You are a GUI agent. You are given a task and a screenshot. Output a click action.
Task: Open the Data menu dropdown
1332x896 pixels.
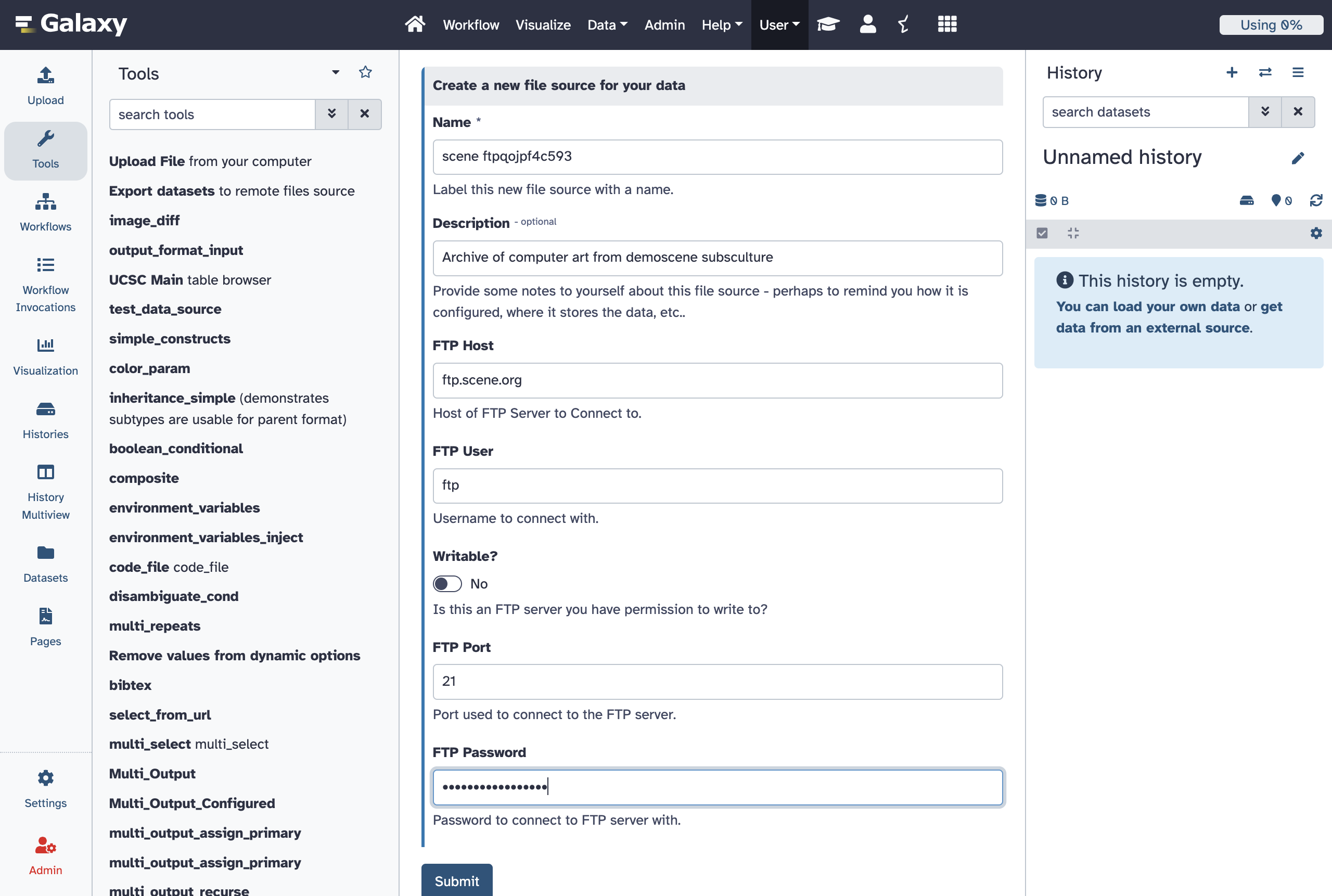[607, 24]
